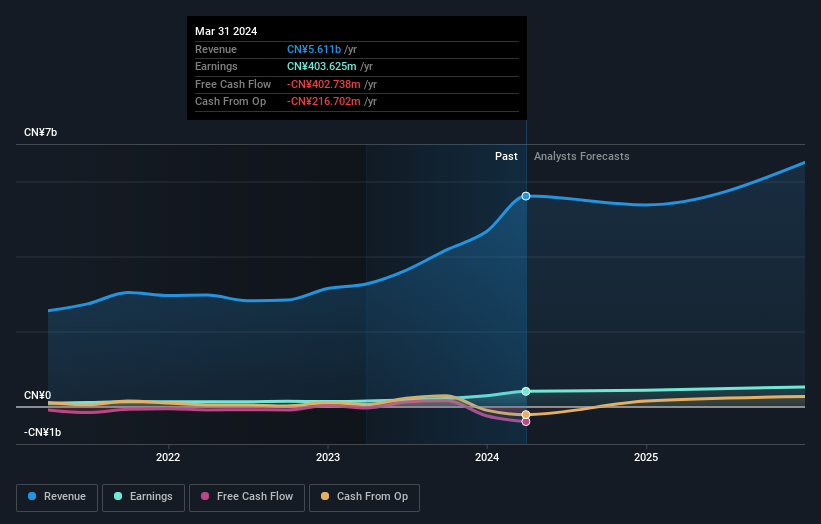This screenshot has height=524, width=821.
Task: Click the 'Mar 31 2024' tooltip date
Action: pyautogui.click(x=226, y=31)
